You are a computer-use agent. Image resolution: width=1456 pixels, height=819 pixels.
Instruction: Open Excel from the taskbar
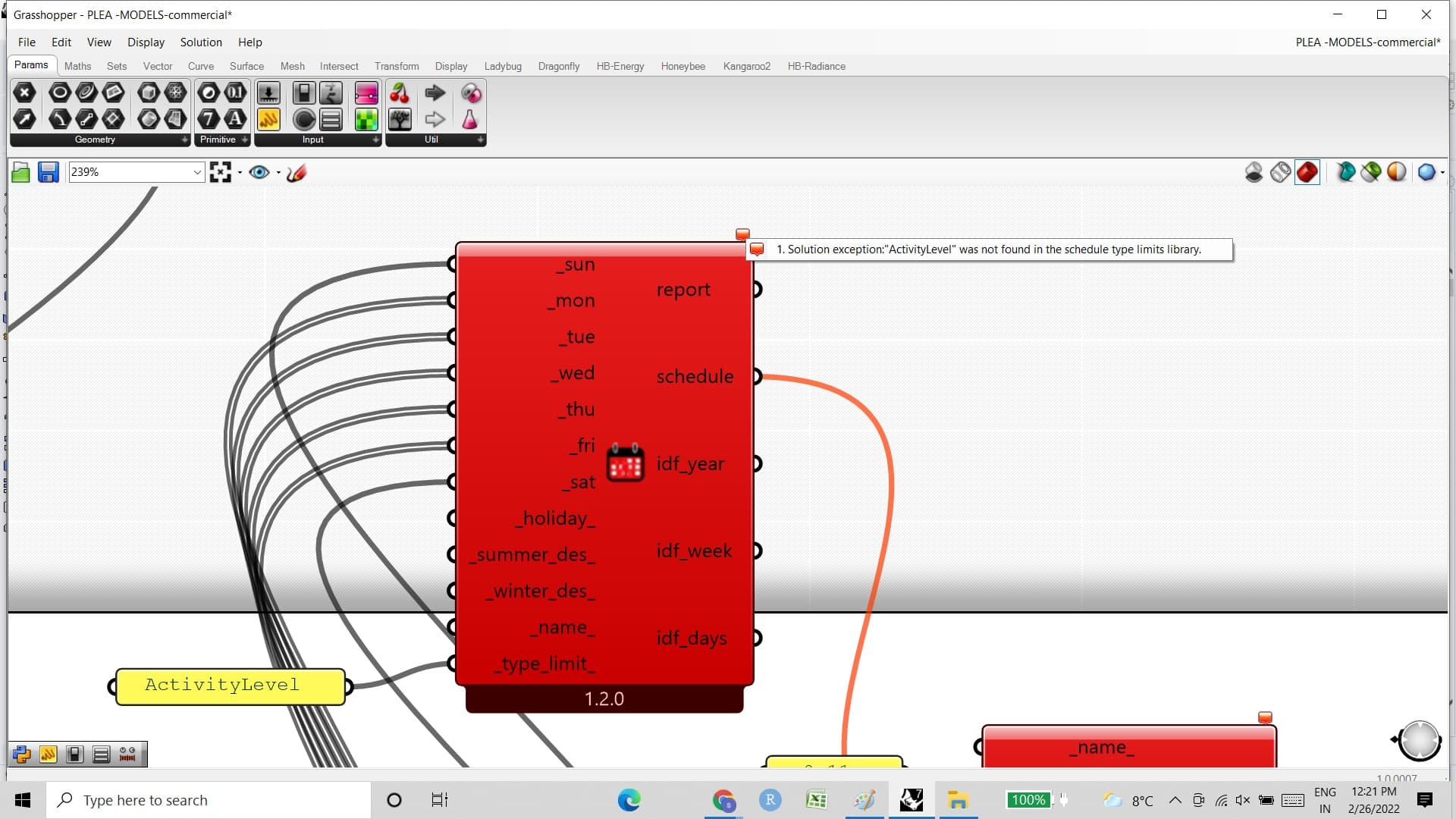tap(817, 800)
